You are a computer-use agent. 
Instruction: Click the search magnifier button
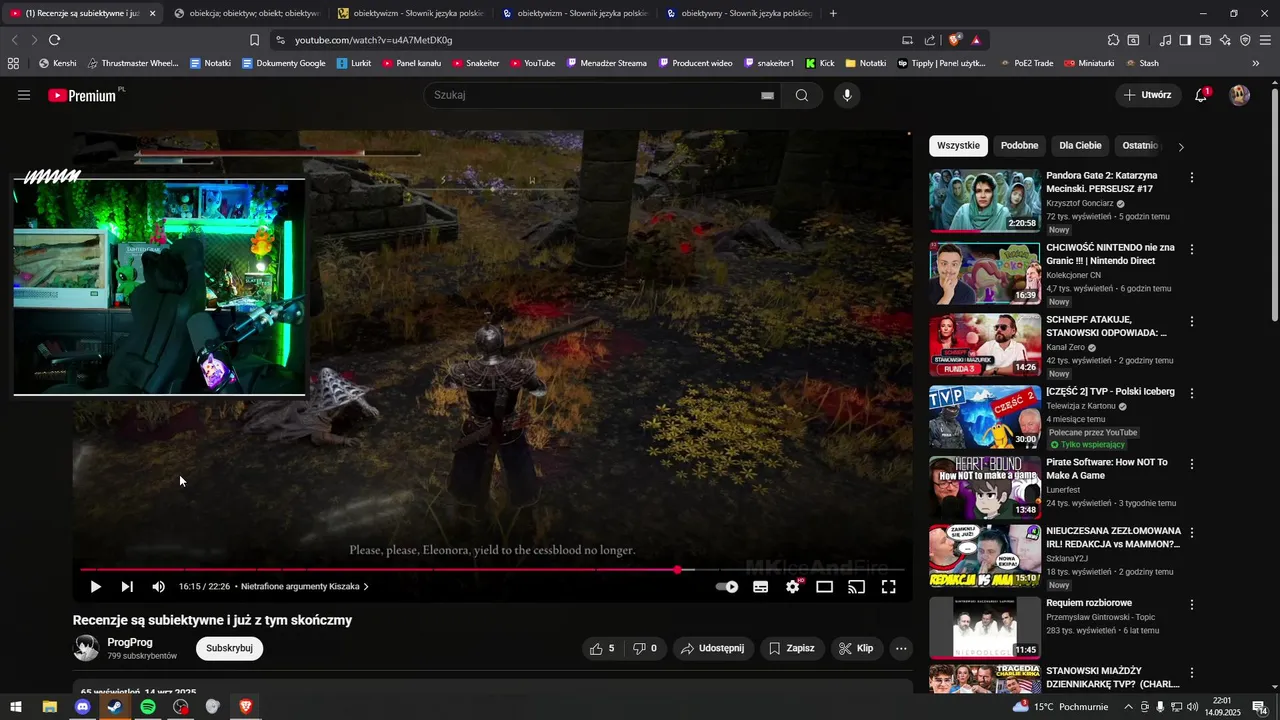[802, 95]
